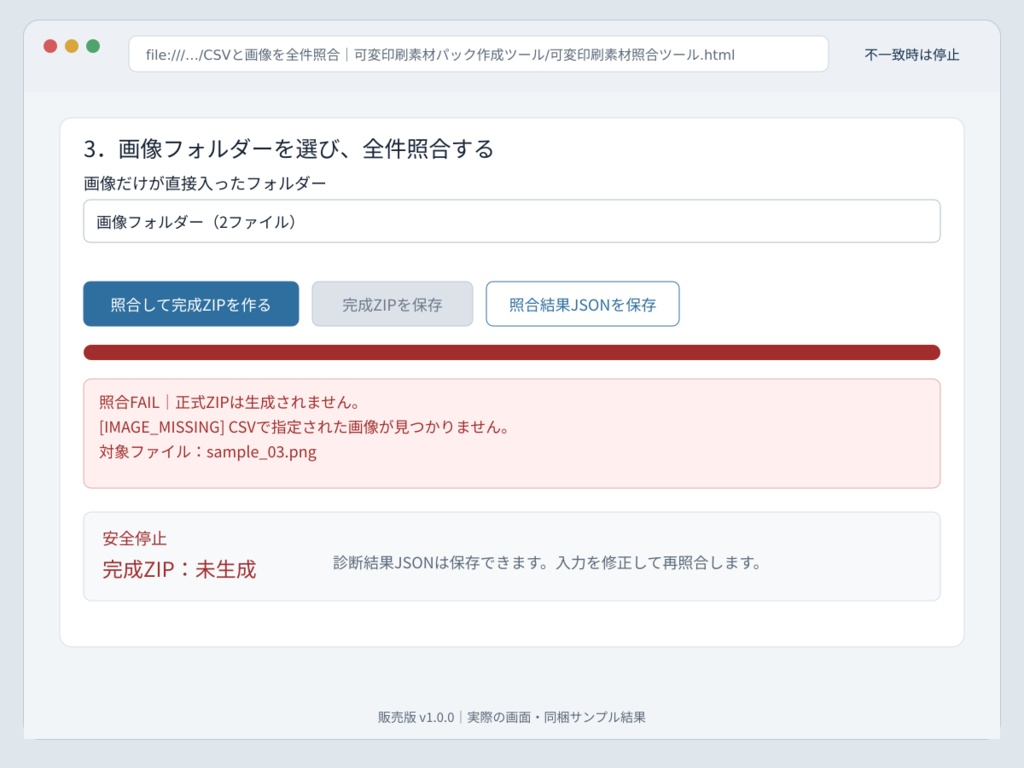Screen dimensions: 1024x768
Task: Click 対象ファイル：sample_03.png line
Action: point(208,452)
